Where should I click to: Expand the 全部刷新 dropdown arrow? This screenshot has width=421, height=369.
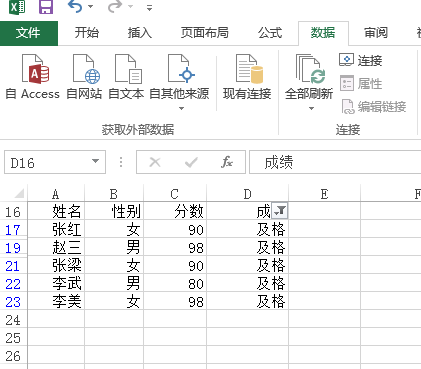click(x=311, y=108)
